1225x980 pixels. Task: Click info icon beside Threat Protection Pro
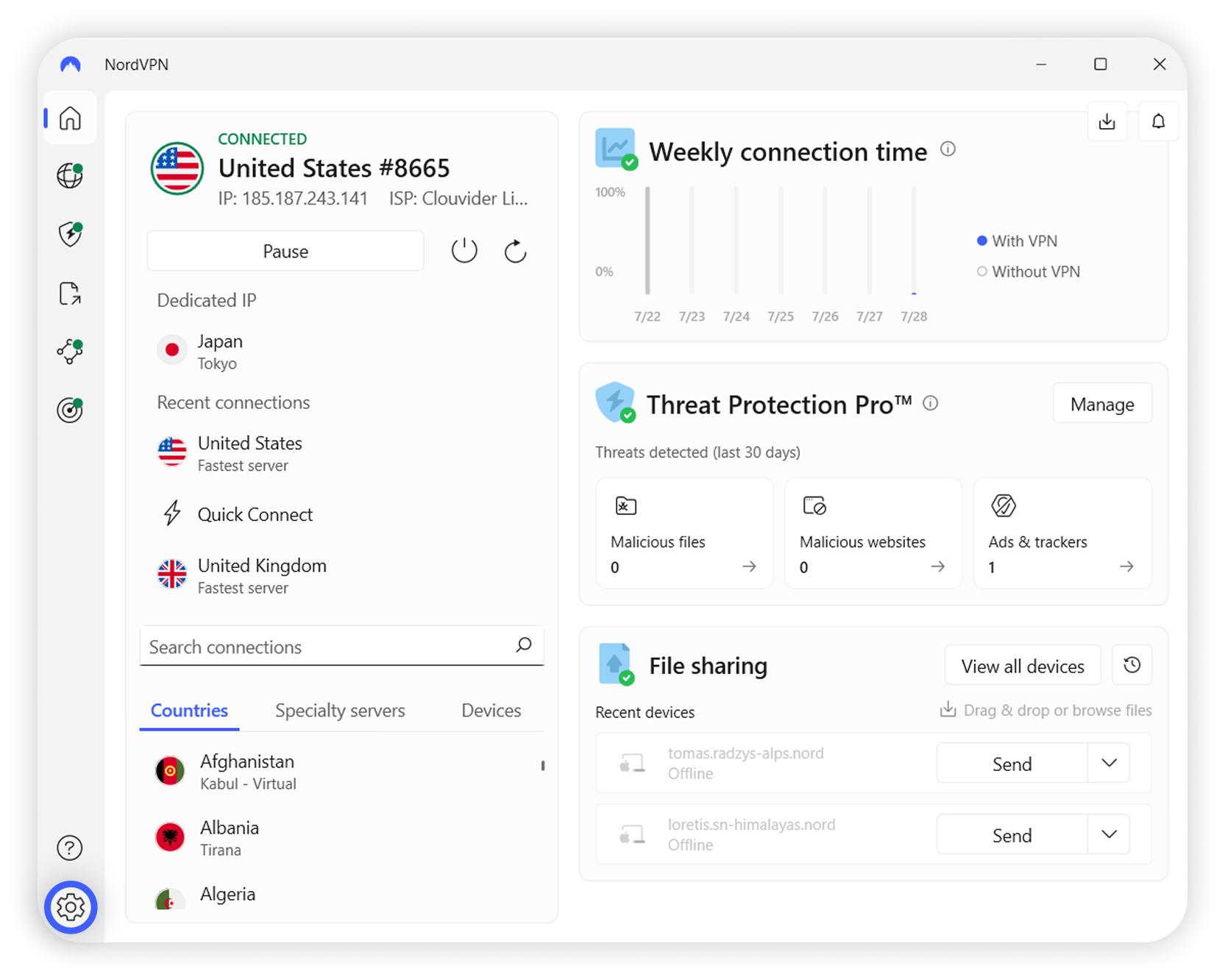click(930, 403)
